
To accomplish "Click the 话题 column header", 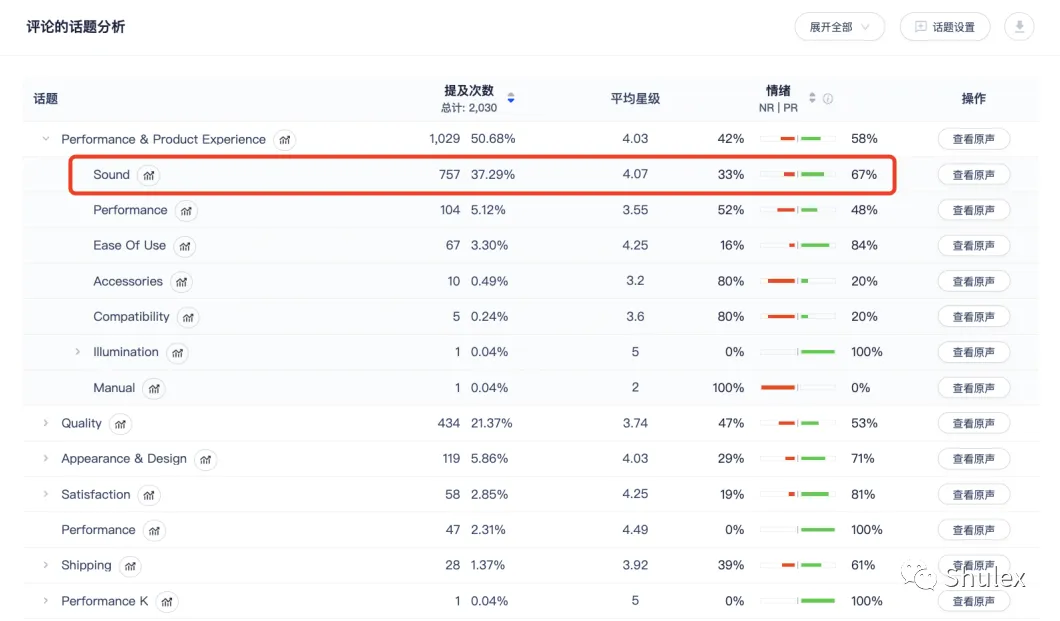I will [x=45, y=99].
